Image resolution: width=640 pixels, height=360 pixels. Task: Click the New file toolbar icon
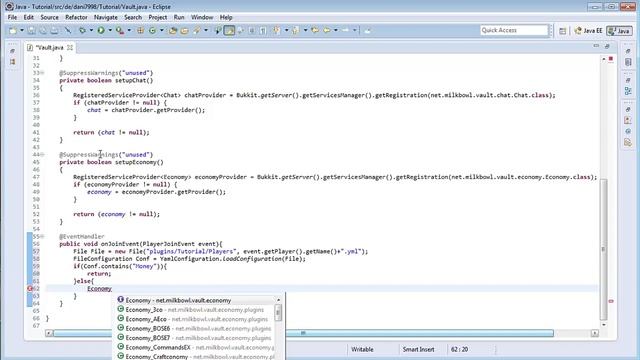(x=13, y=31)
